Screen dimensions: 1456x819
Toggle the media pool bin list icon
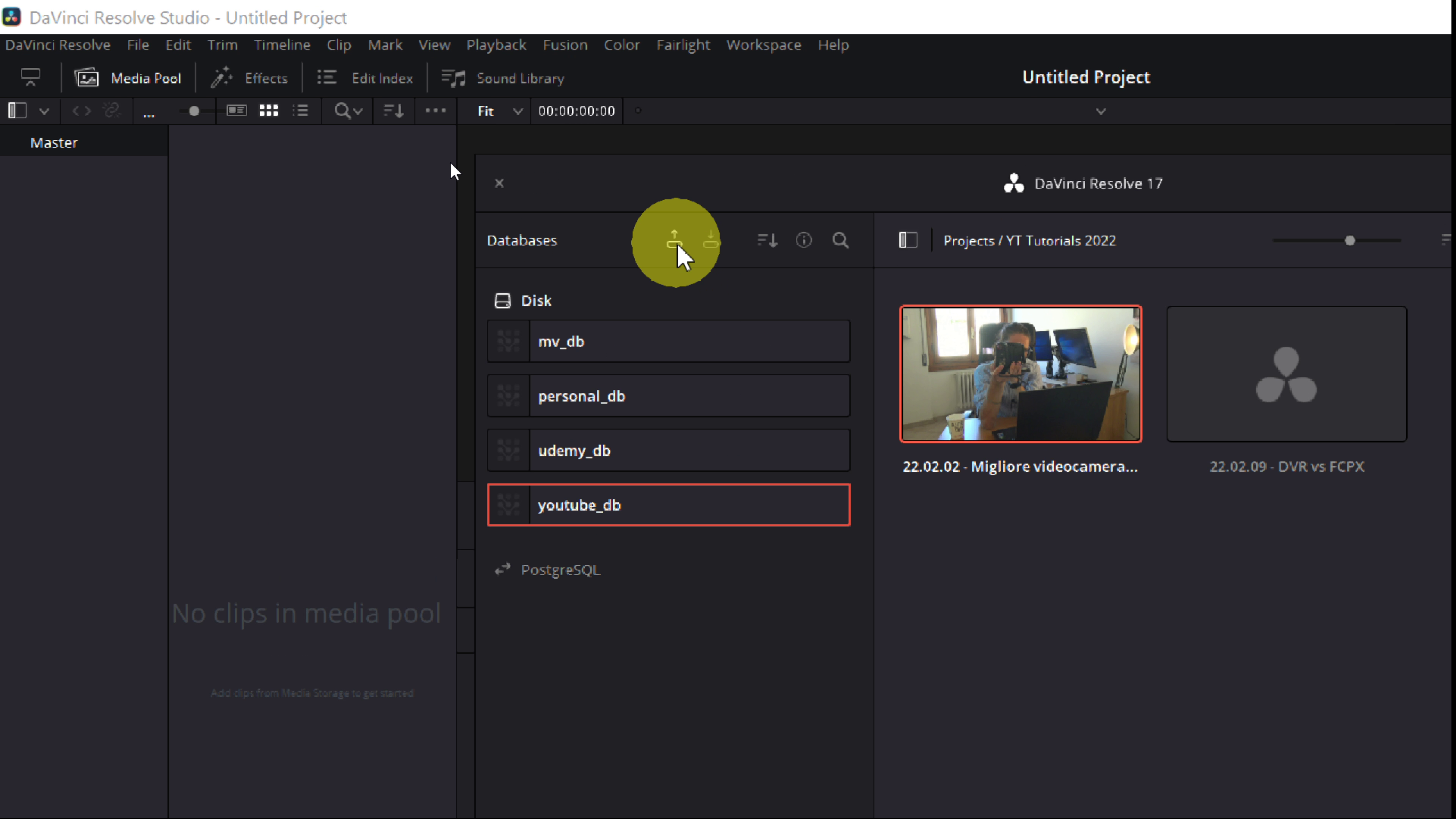[x=17, y=111]
